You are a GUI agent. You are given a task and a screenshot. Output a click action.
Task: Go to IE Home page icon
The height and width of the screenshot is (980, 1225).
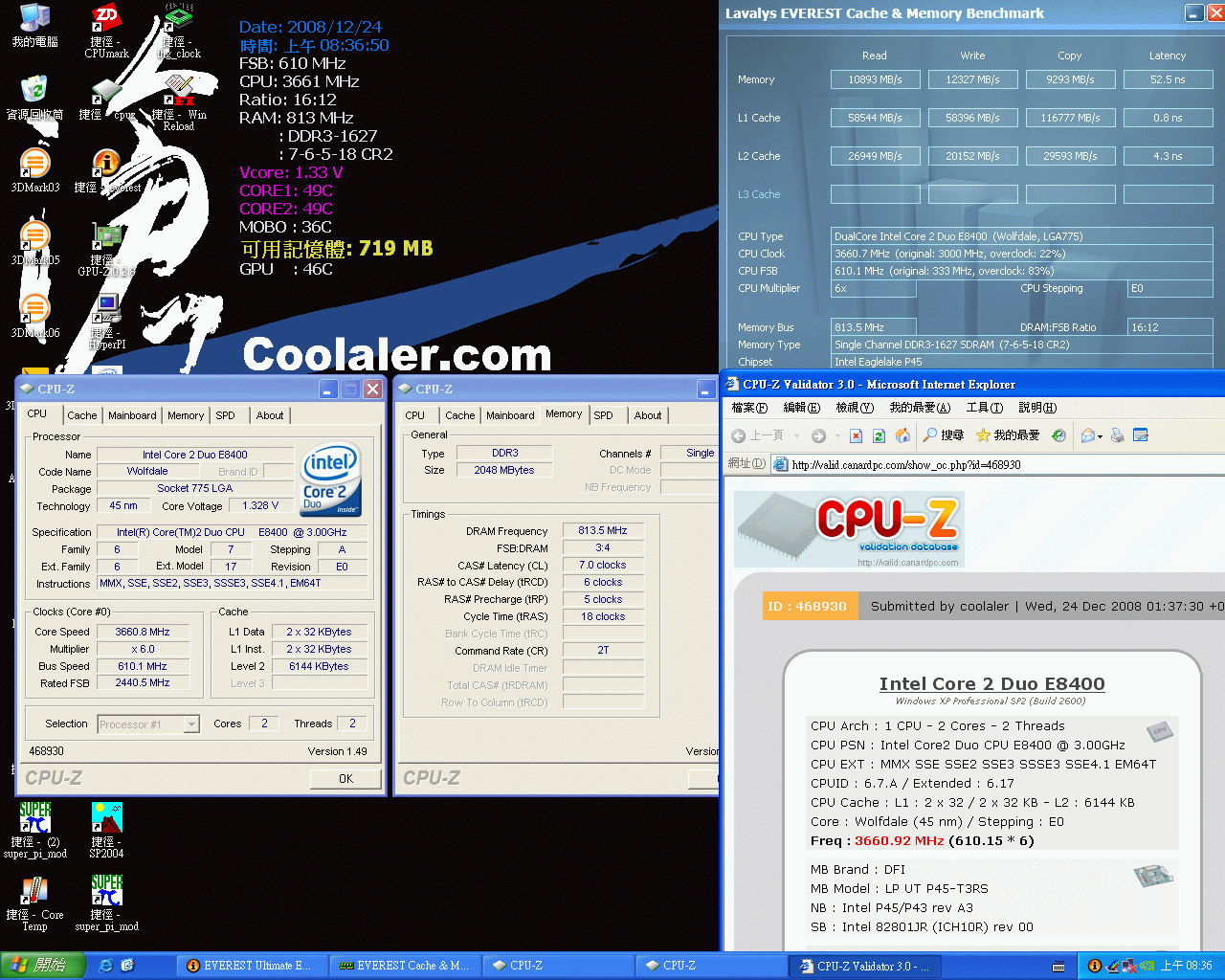click(x=902, y=435)
